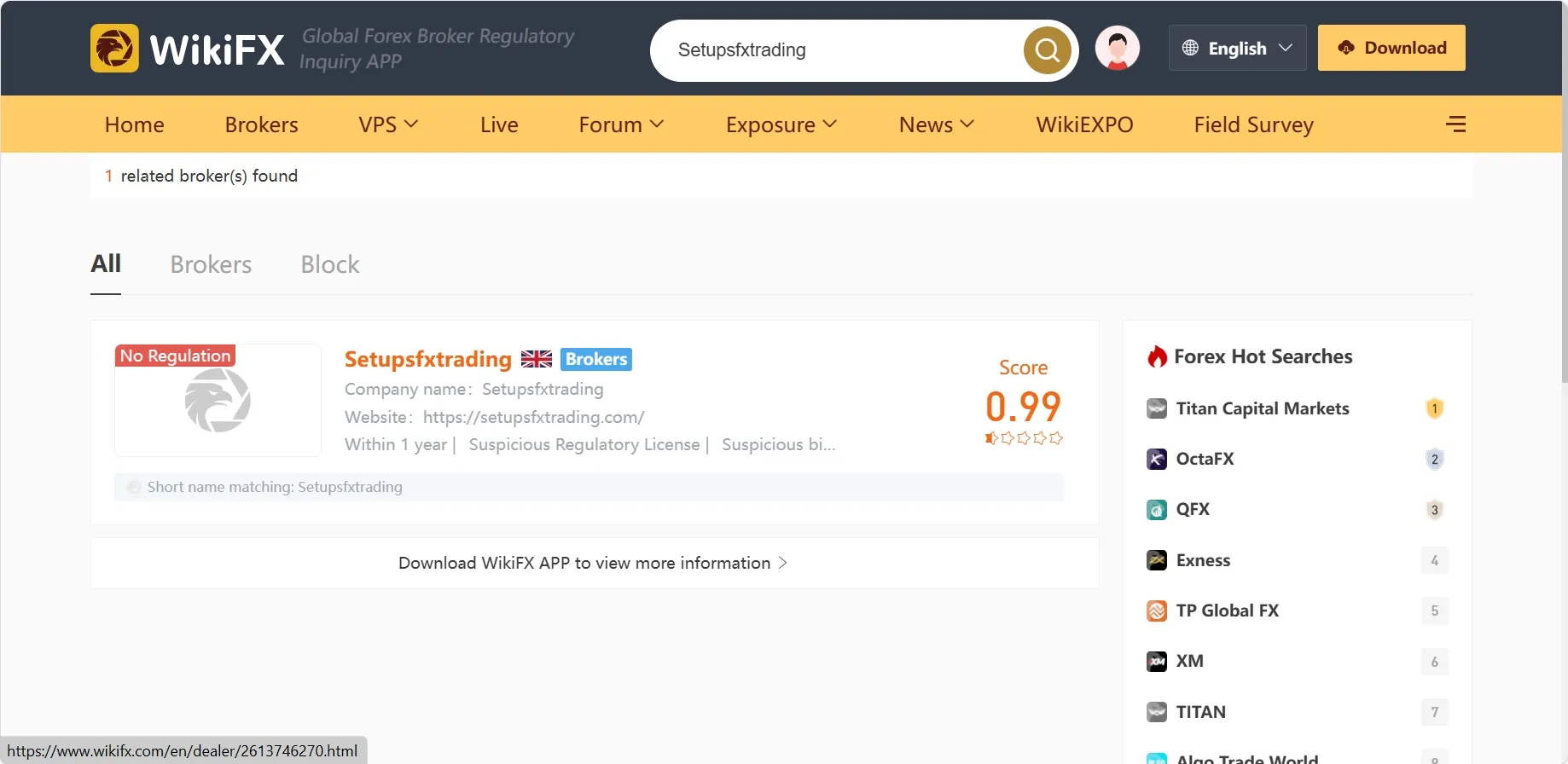Viewport: 1568px width, 764px height.
Task: Click the Suspicious bi... truncated text
Action: click(778, 444)
